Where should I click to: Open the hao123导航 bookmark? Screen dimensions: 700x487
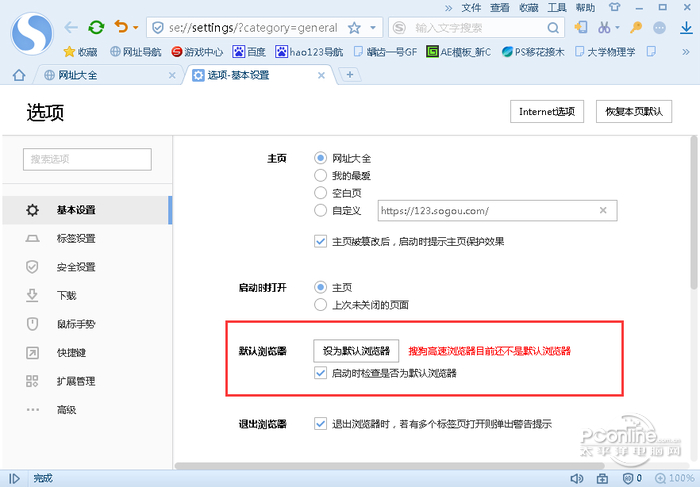(x=309, y=52)
